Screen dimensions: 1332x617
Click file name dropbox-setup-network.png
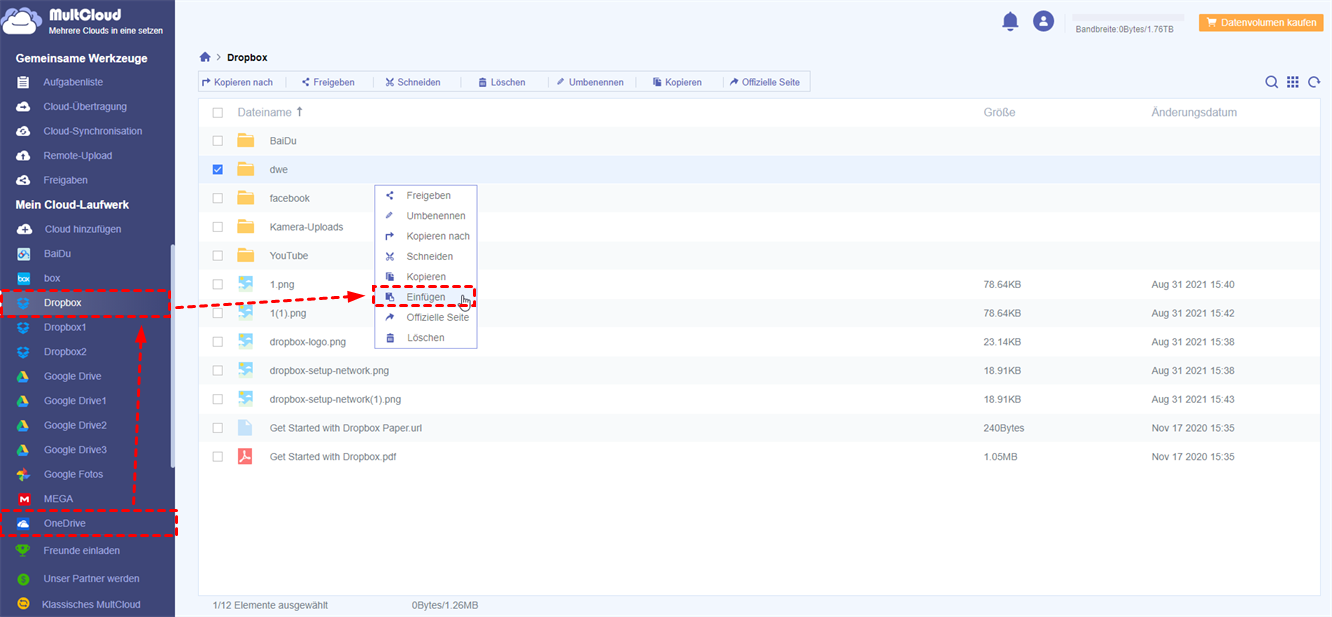point(329,370)
